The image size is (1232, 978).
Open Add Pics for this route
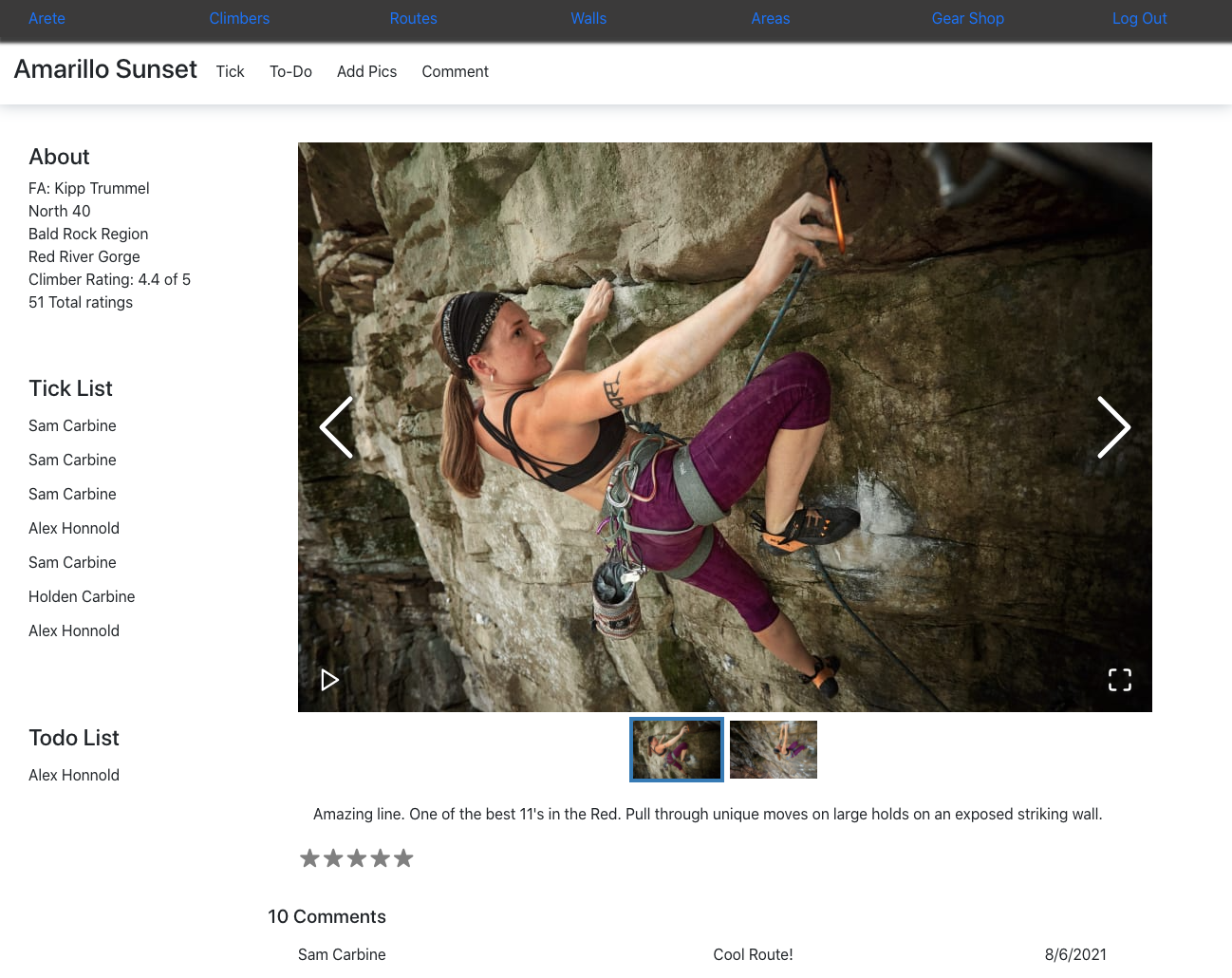tap(367, 71)
